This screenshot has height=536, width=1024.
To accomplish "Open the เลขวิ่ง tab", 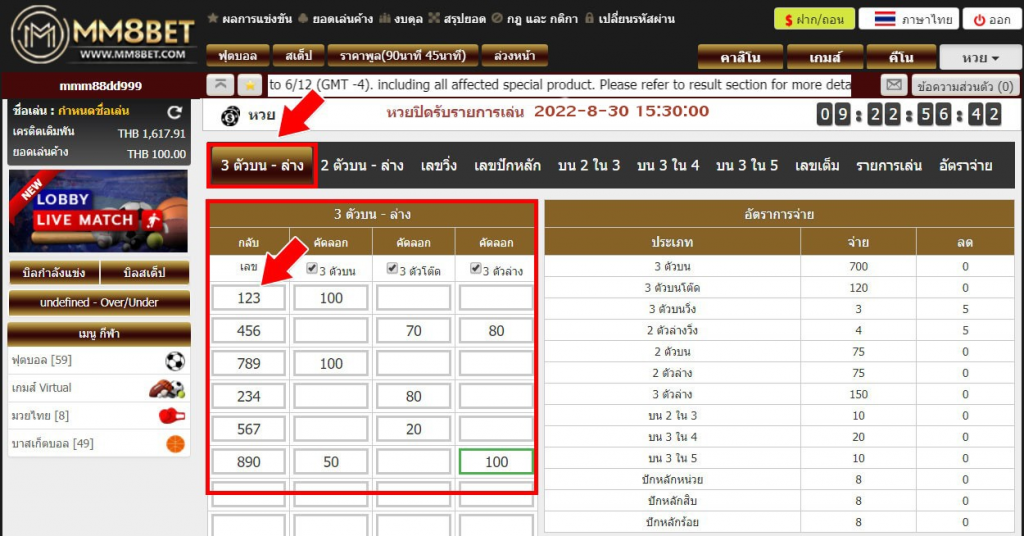I will pyautogui.click(x=439, y=165).
